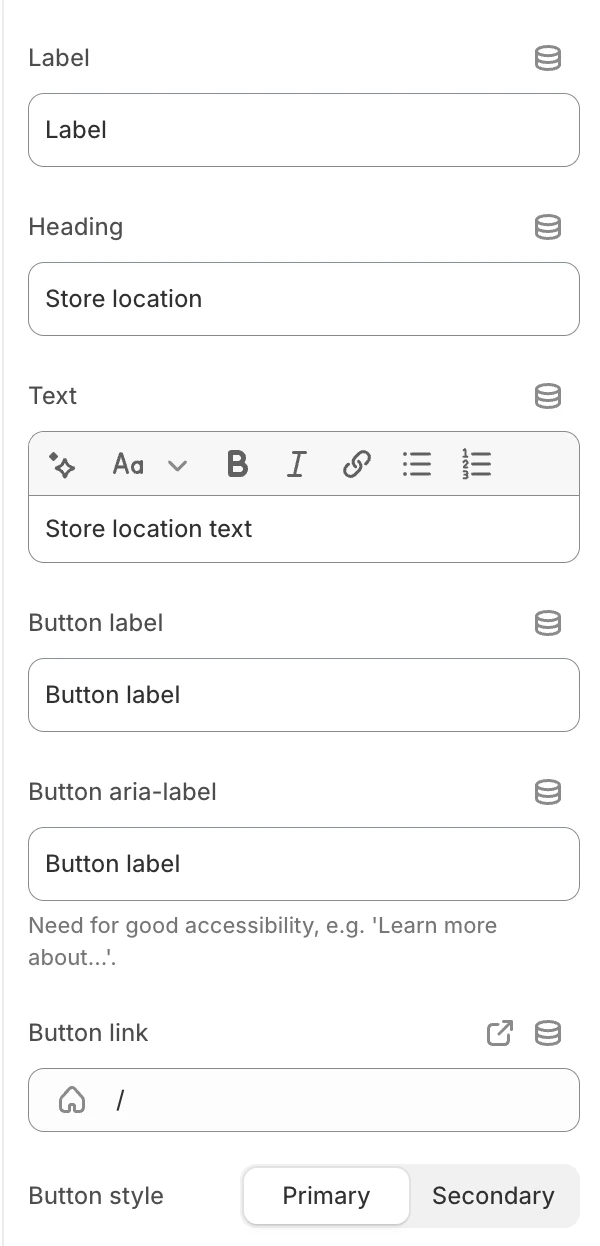This screenshot has width=600, height=1246.
Task: Click the AI generate text sparkle icon
Action: (x=62, y=464)
